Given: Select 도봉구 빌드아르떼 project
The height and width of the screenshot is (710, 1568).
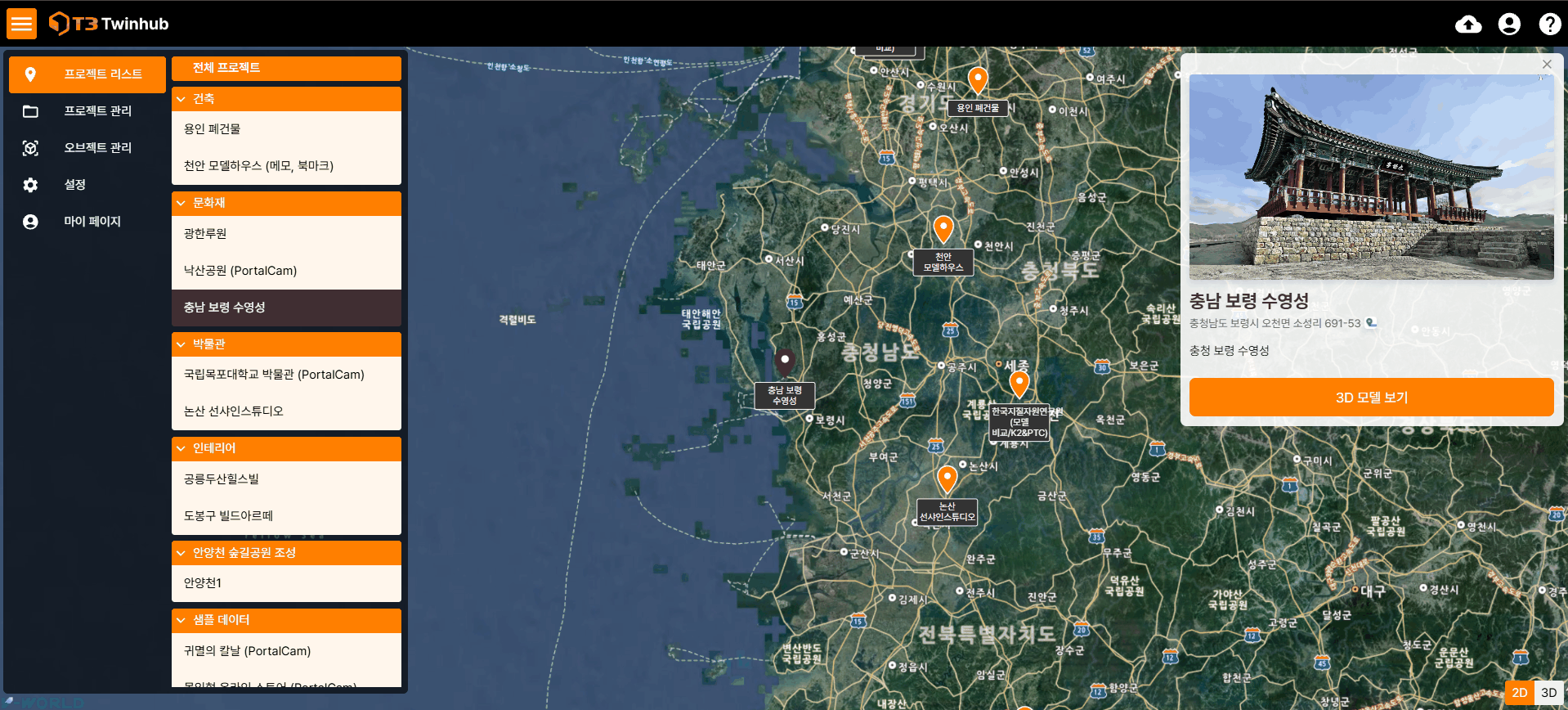Looking at the screenshot, I should (x=286, y=516).
